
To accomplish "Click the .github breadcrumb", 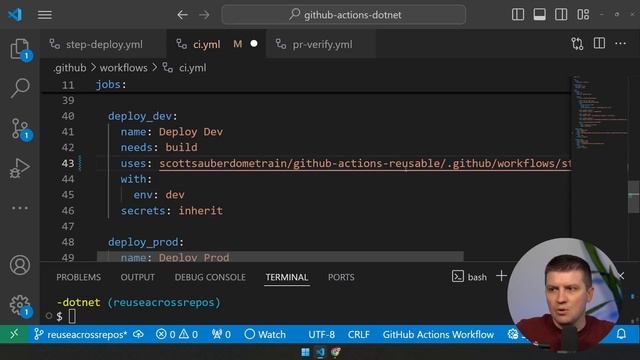I will 70,68.
